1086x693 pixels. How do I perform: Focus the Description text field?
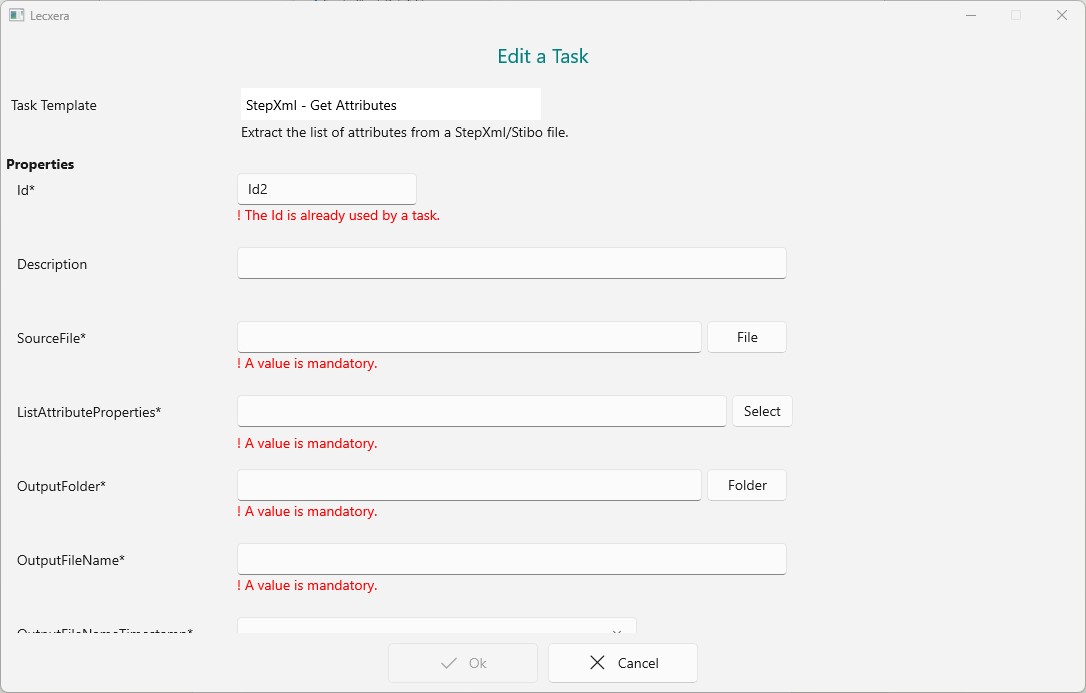[511, 263]
